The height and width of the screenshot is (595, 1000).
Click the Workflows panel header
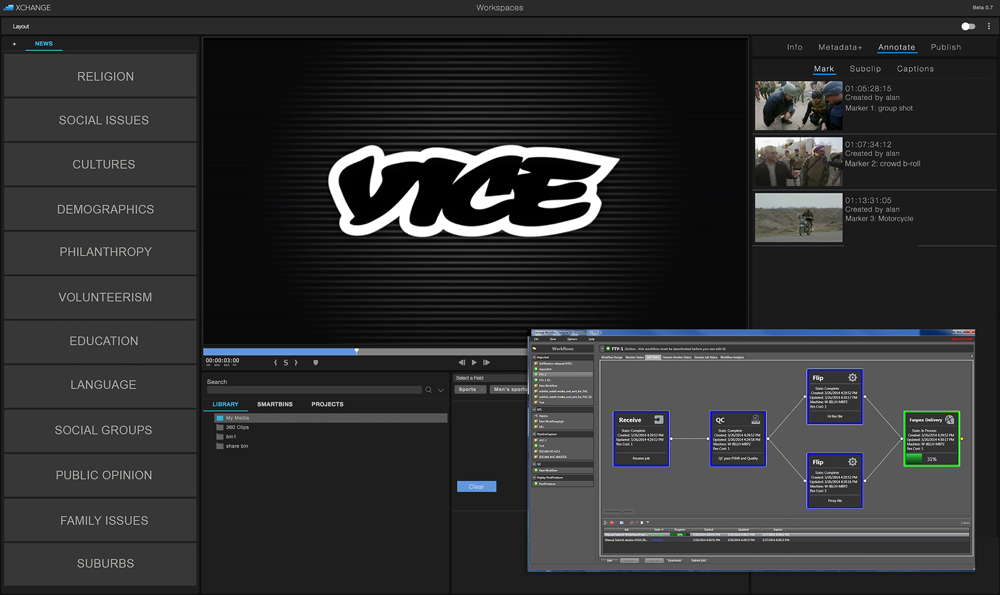pos(562,349)
